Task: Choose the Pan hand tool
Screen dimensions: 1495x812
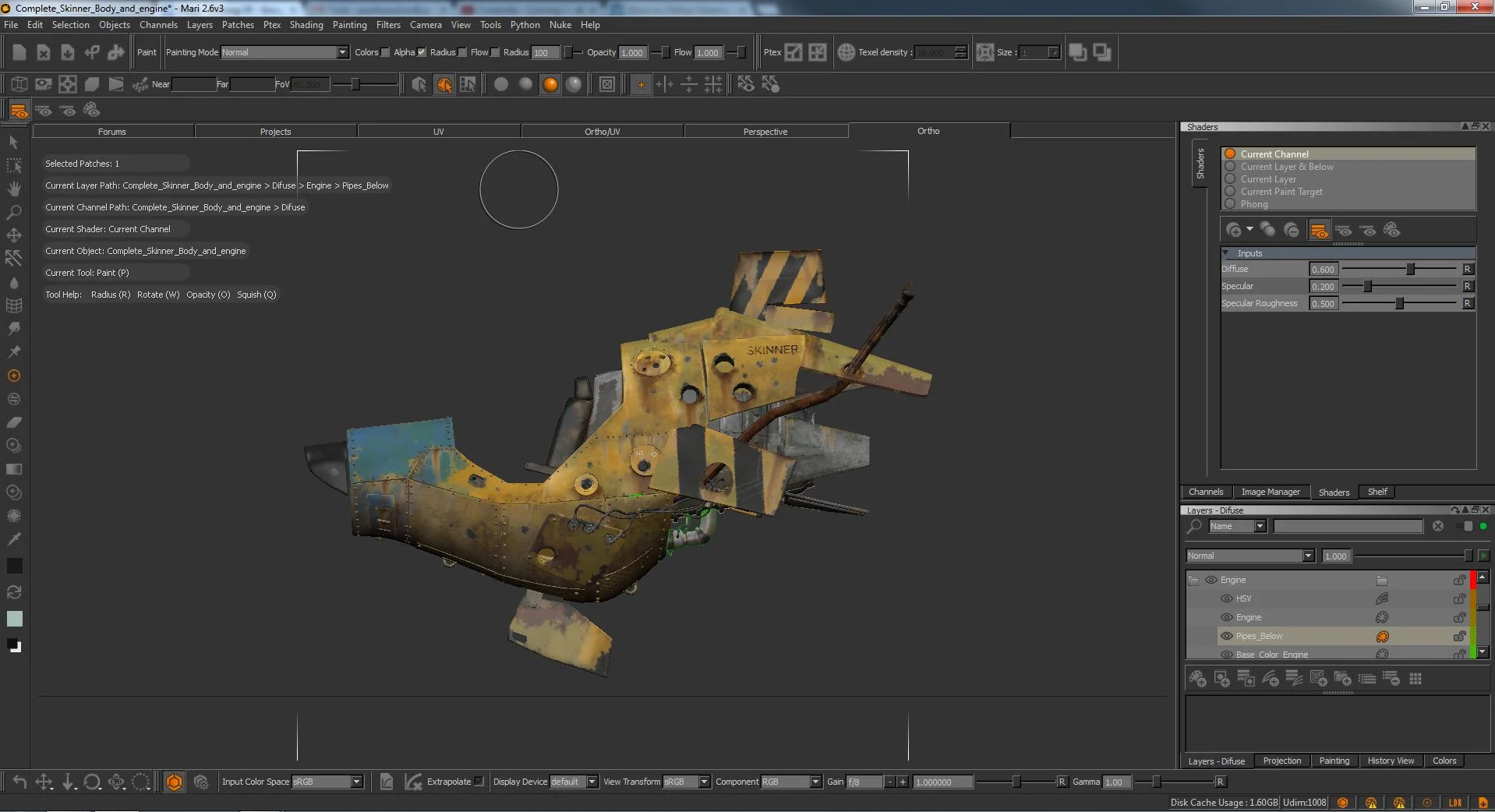Action: [13, 189]
